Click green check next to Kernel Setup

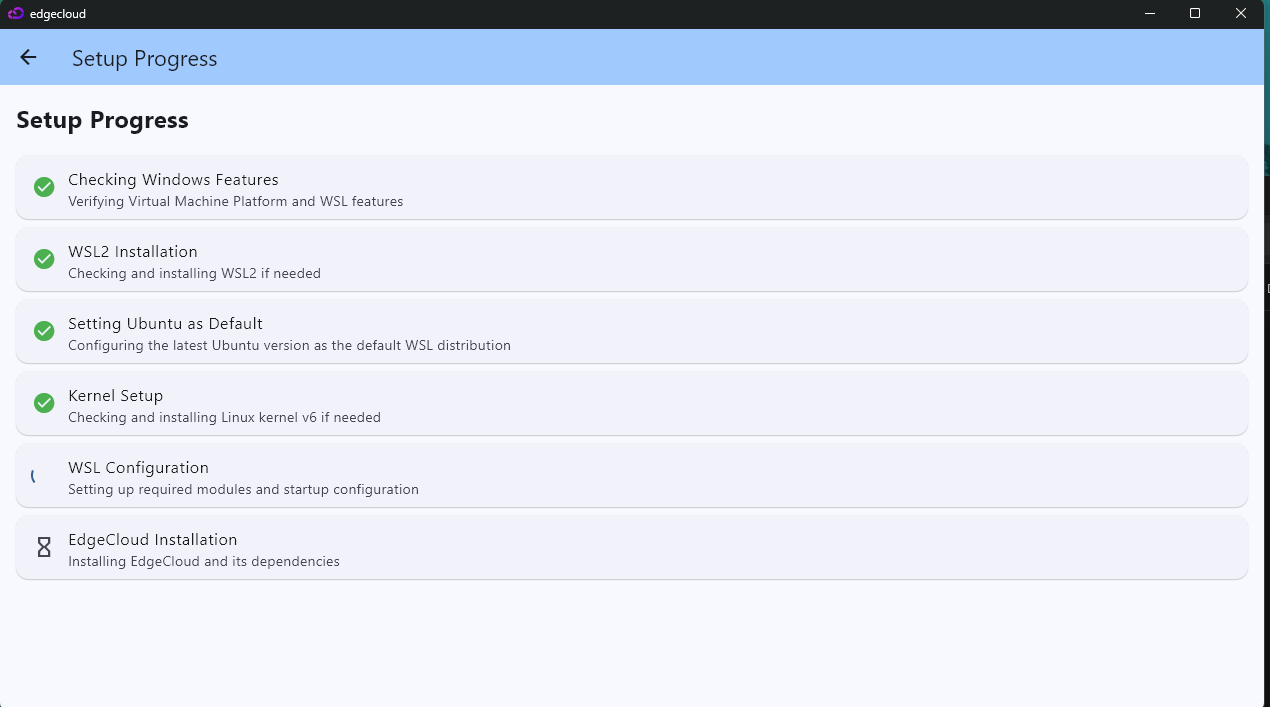[x=44, y=403]
